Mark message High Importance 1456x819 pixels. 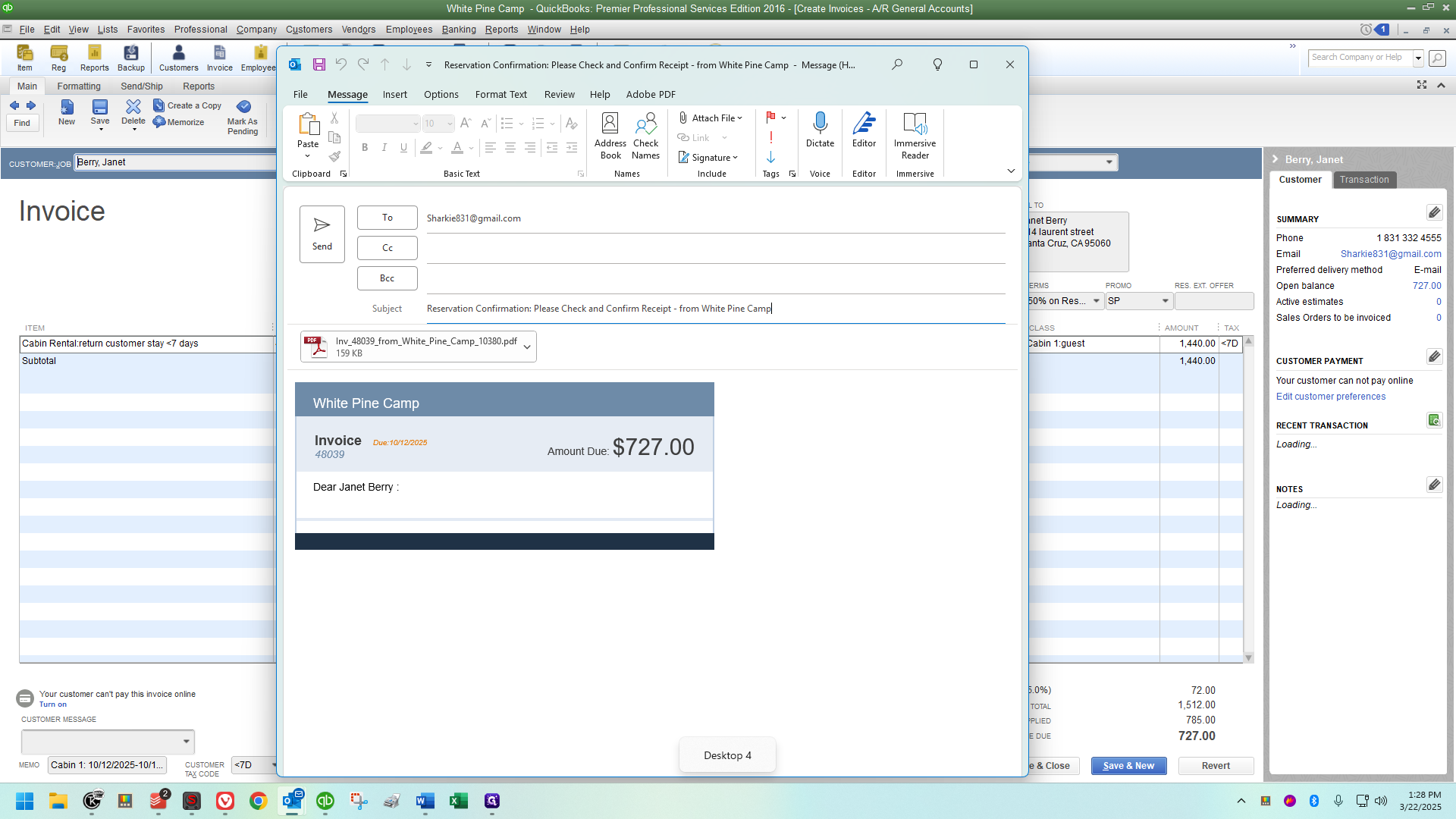(x=770, y=137)
